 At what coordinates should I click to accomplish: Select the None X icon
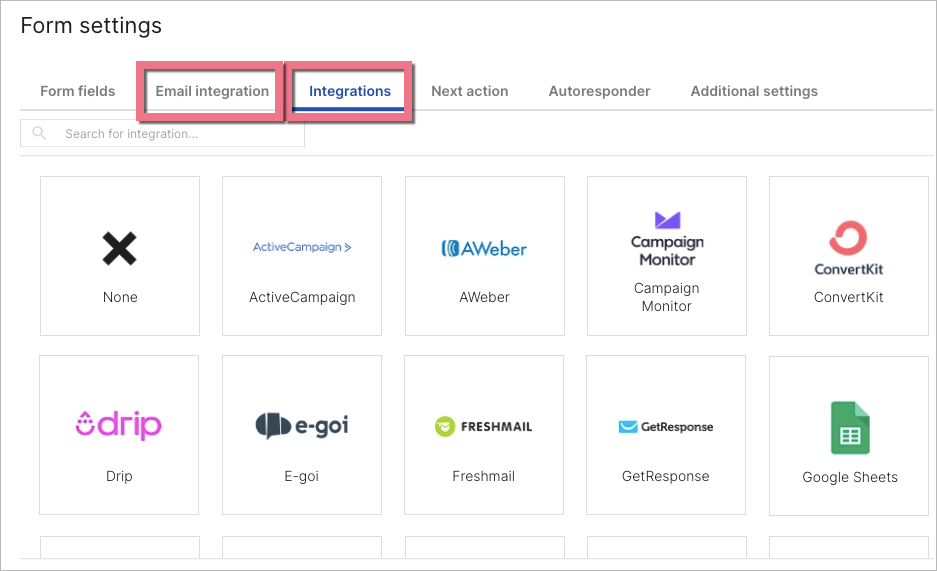click(x=120, y=248)
